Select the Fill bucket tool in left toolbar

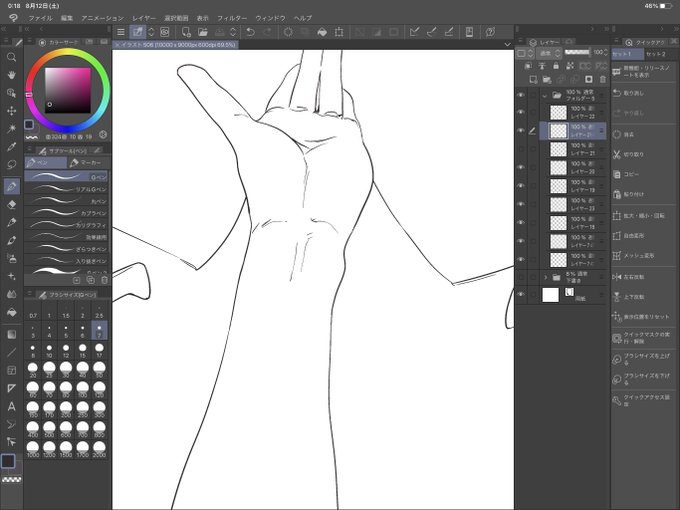11,312
